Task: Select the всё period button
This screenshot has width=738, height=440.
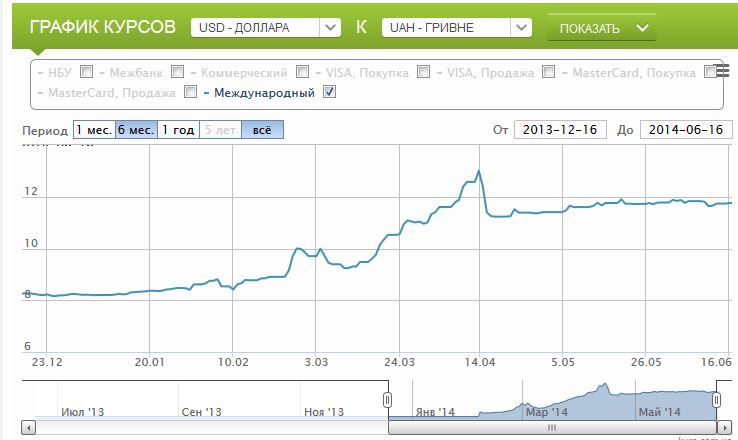Action: [262, 130]
